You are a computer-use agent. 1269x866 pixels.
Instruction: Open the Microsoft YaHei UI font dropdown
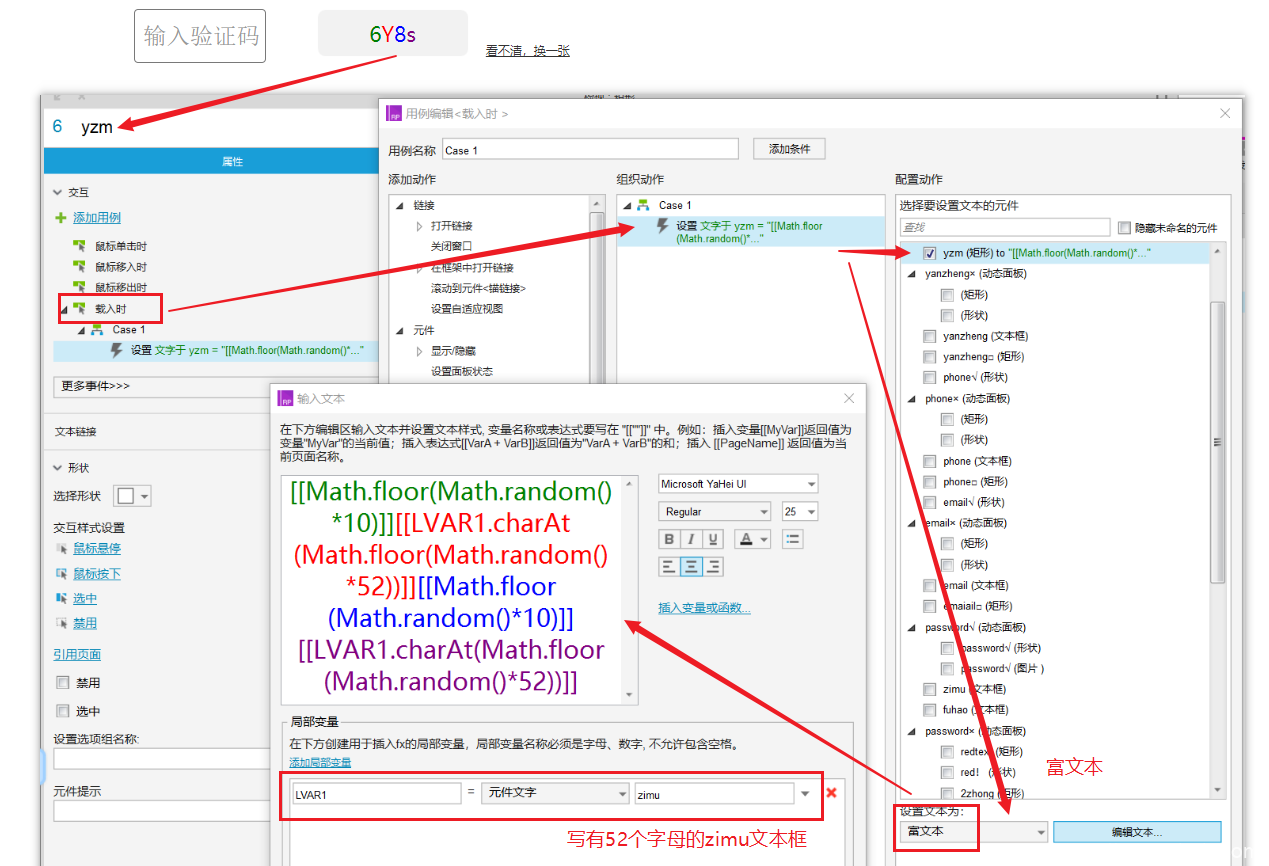738,484
